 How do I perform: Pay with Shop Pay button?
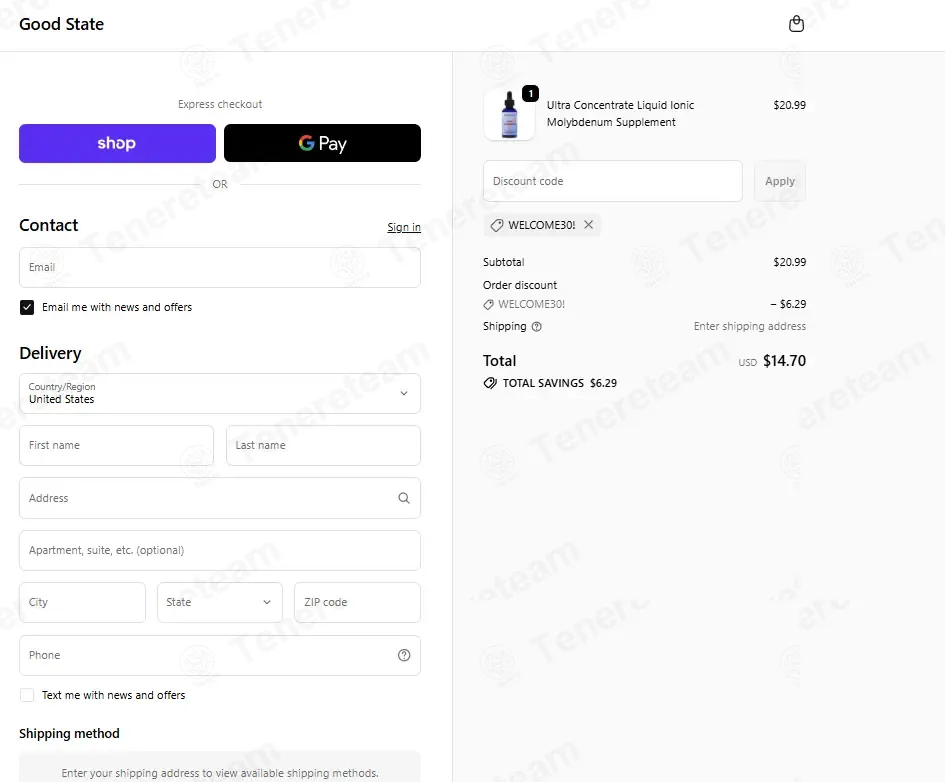click(x=118, y=143)
